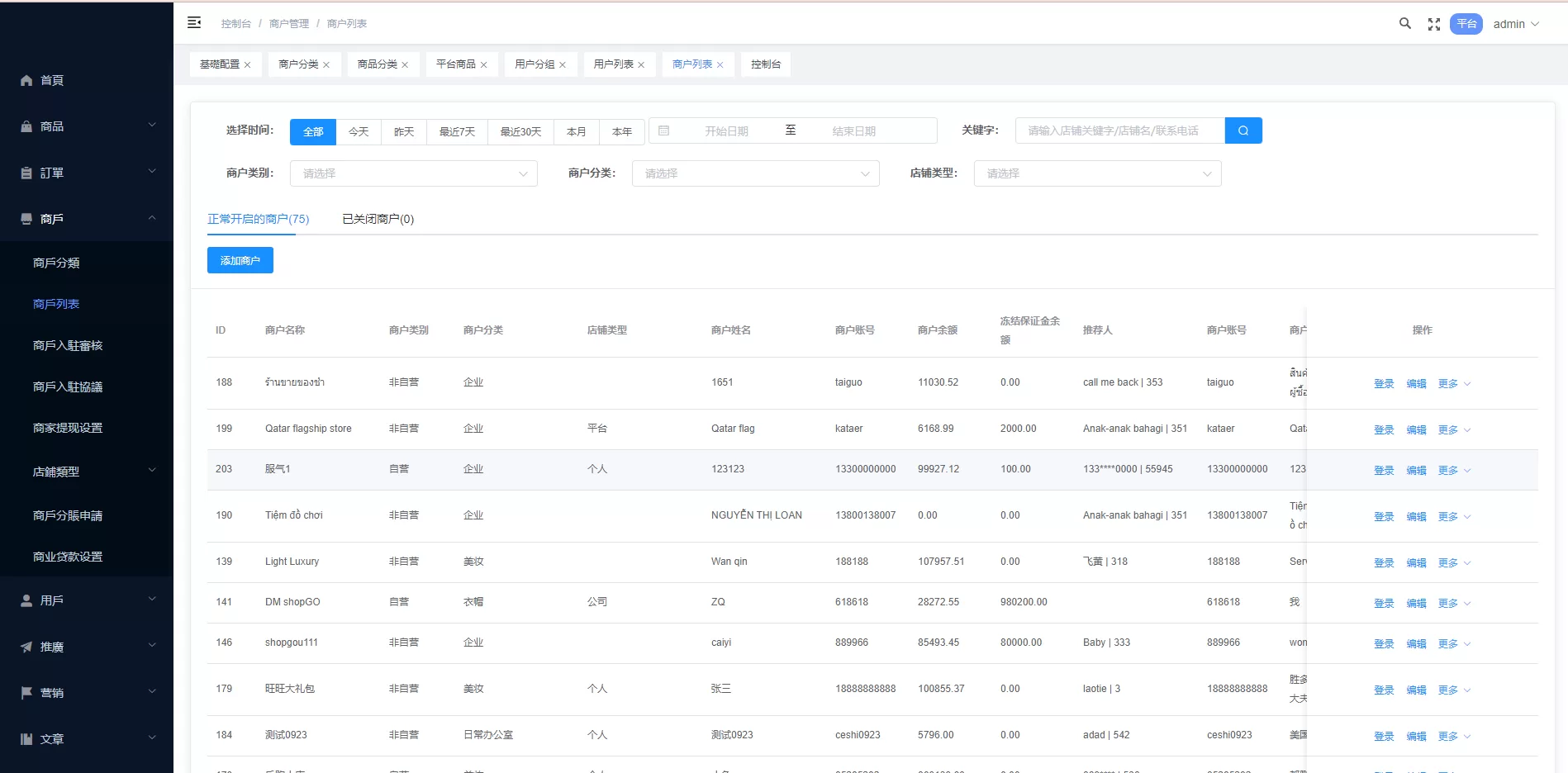Click the sidebar collapse hamburger icon

(194, 23)
